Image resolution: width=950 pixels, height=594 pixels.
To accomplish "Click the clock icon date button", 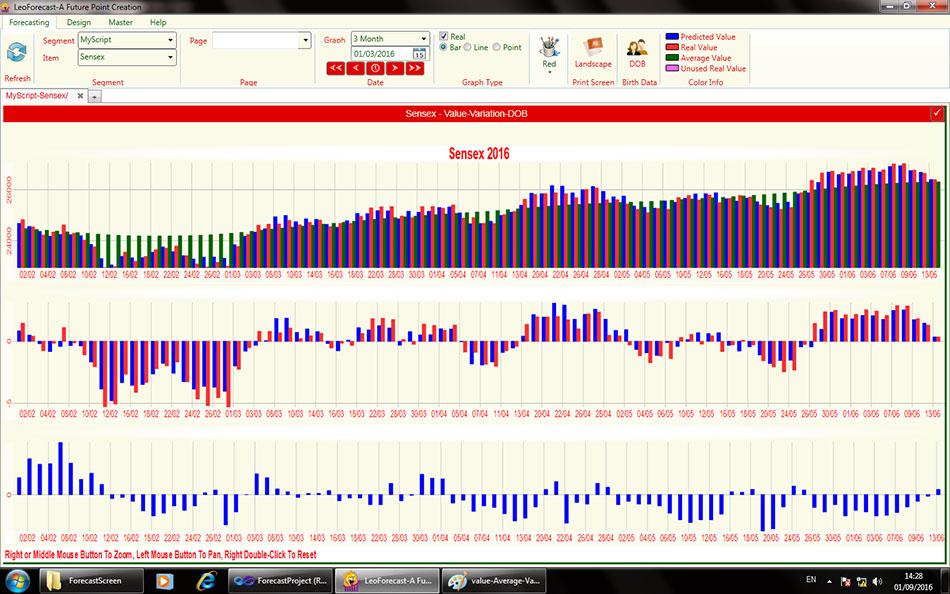I will click(x=375, y=68).
